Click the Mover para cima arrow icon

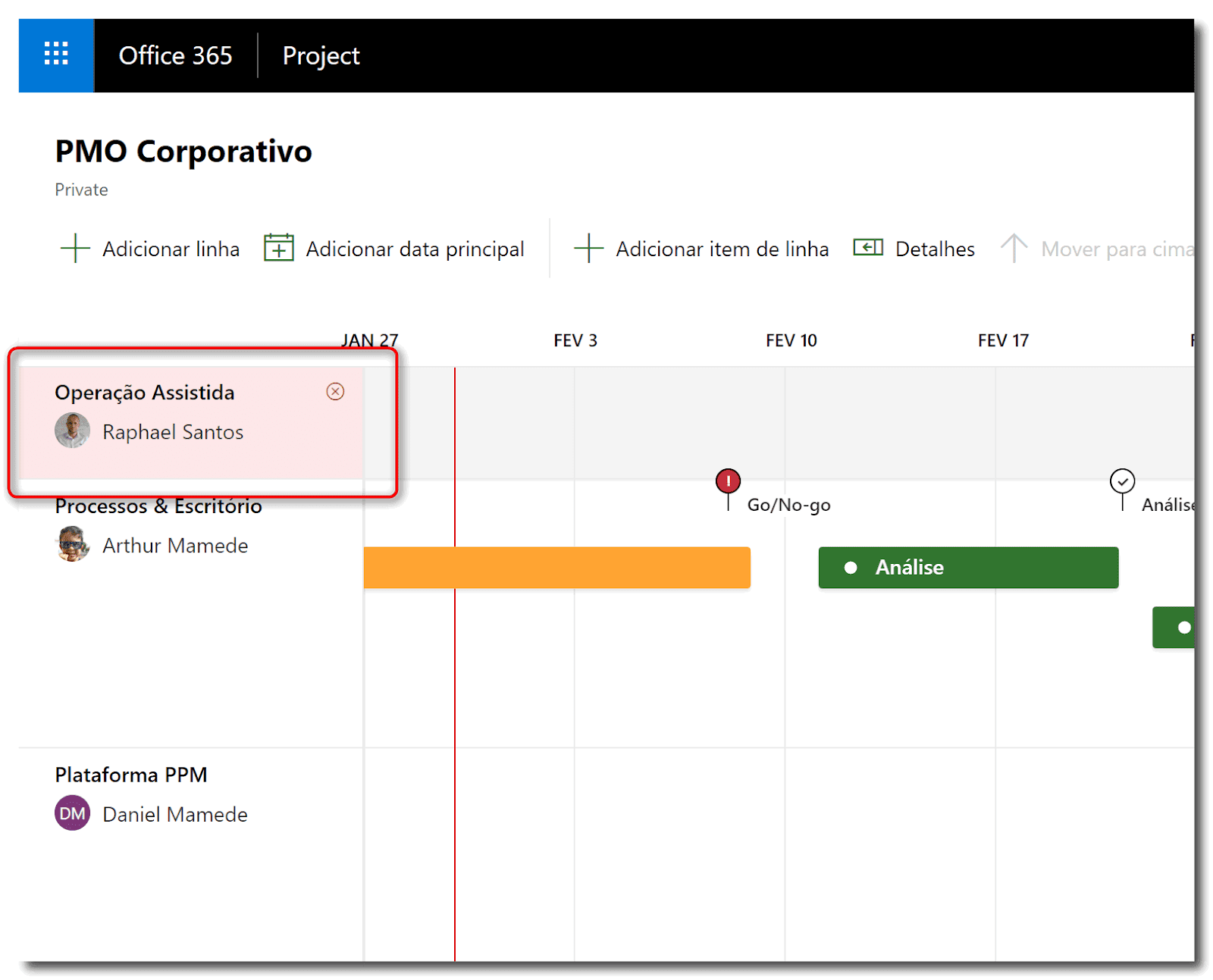1014,248
